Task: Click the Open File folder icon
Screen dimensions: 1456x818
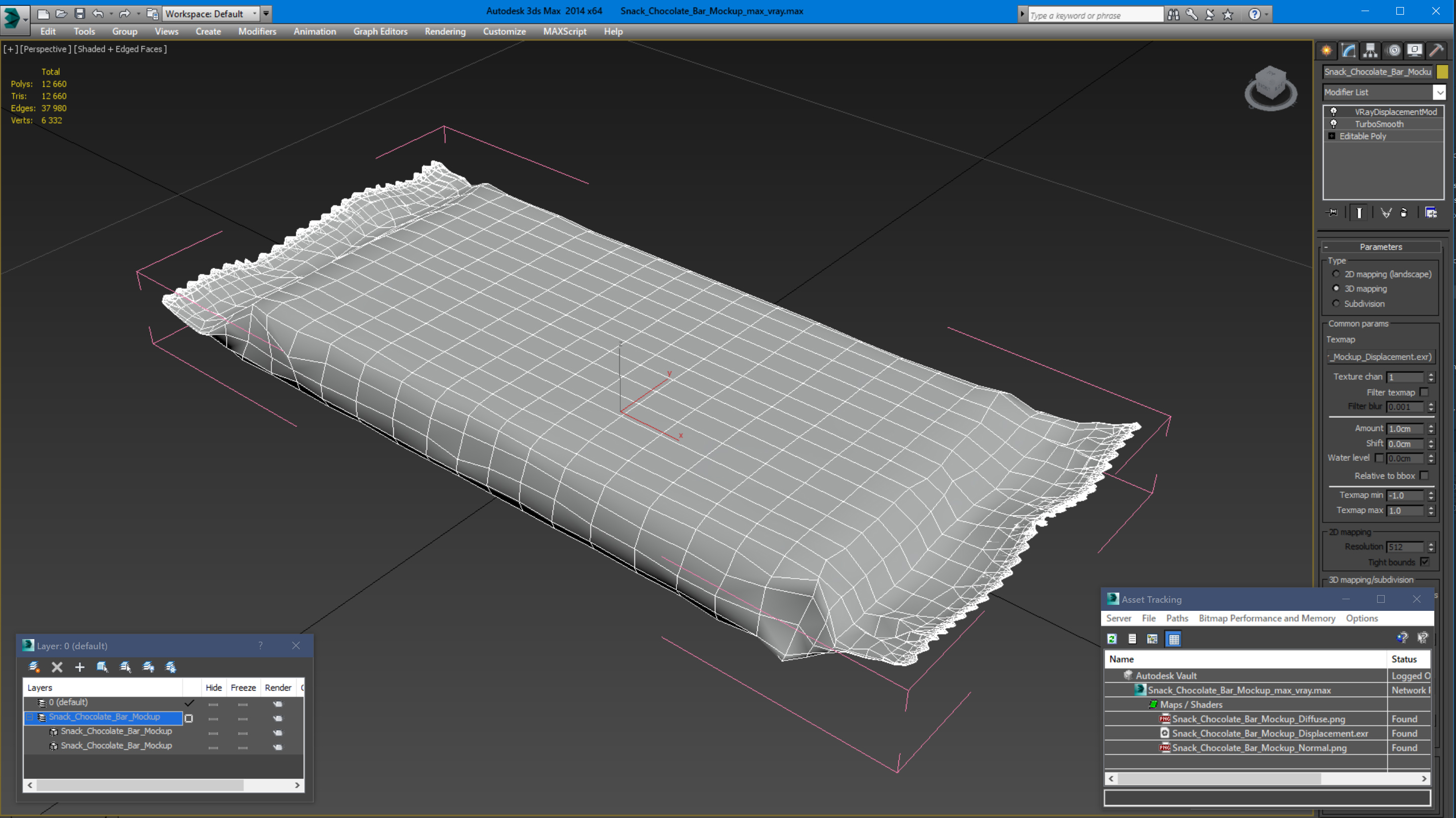Action: 62,14
